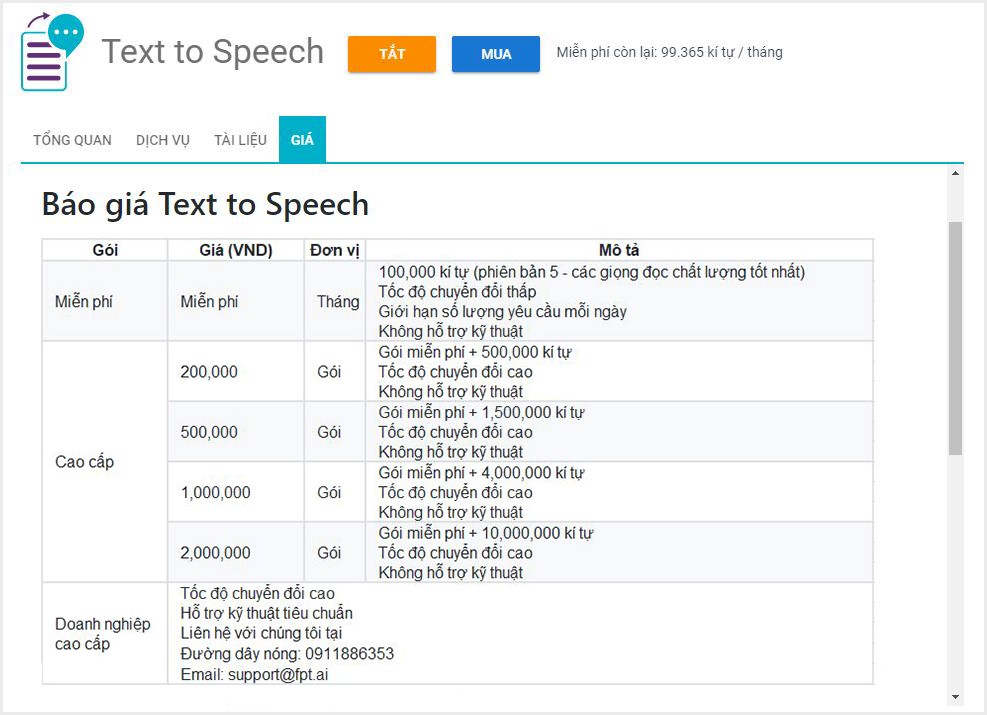Click the 'Text to Speech' header title
This screenshot has width=987, height=715.
pyautogui.click(x=213, y=52)
